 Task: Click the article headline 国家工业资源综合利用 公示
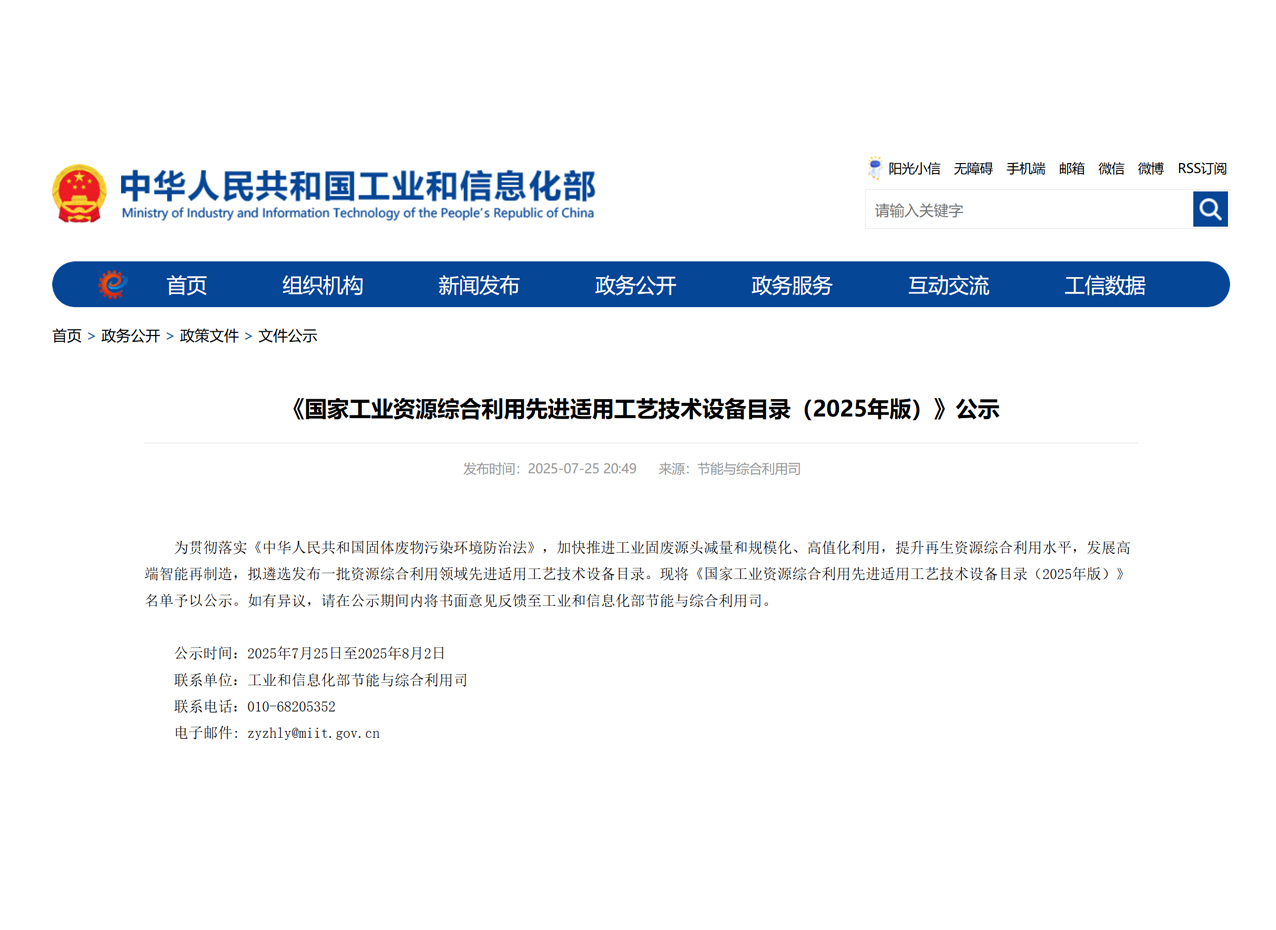coord(641,409)
